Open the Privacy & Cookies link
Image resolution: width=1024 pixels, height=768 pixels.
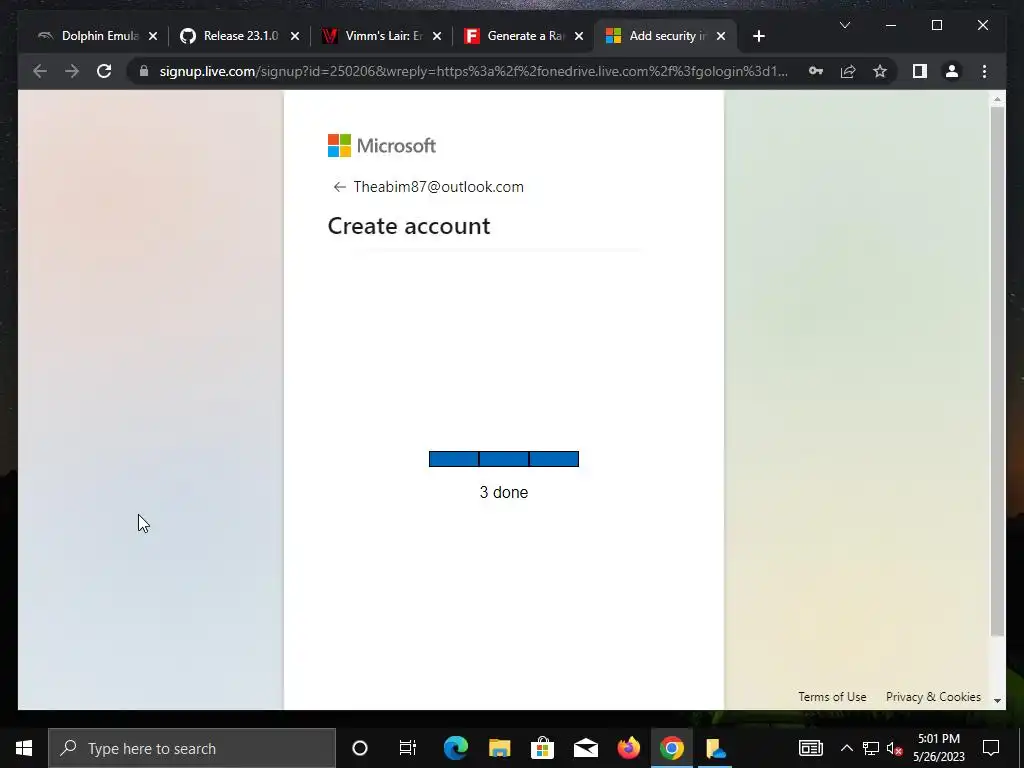(x=933, y=697)
